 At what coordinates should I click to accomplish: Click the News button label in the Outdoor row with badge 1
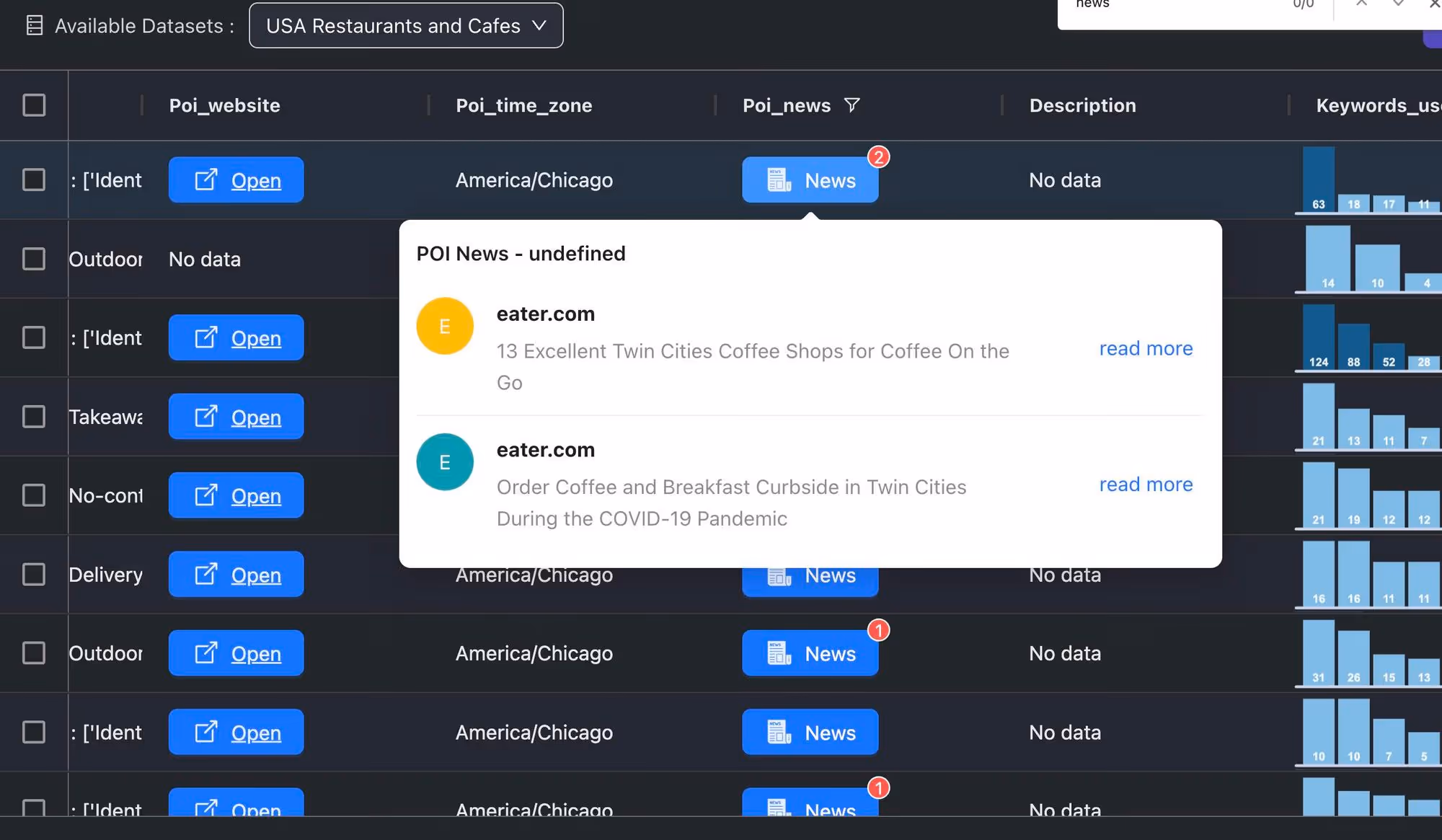[830, 654]
